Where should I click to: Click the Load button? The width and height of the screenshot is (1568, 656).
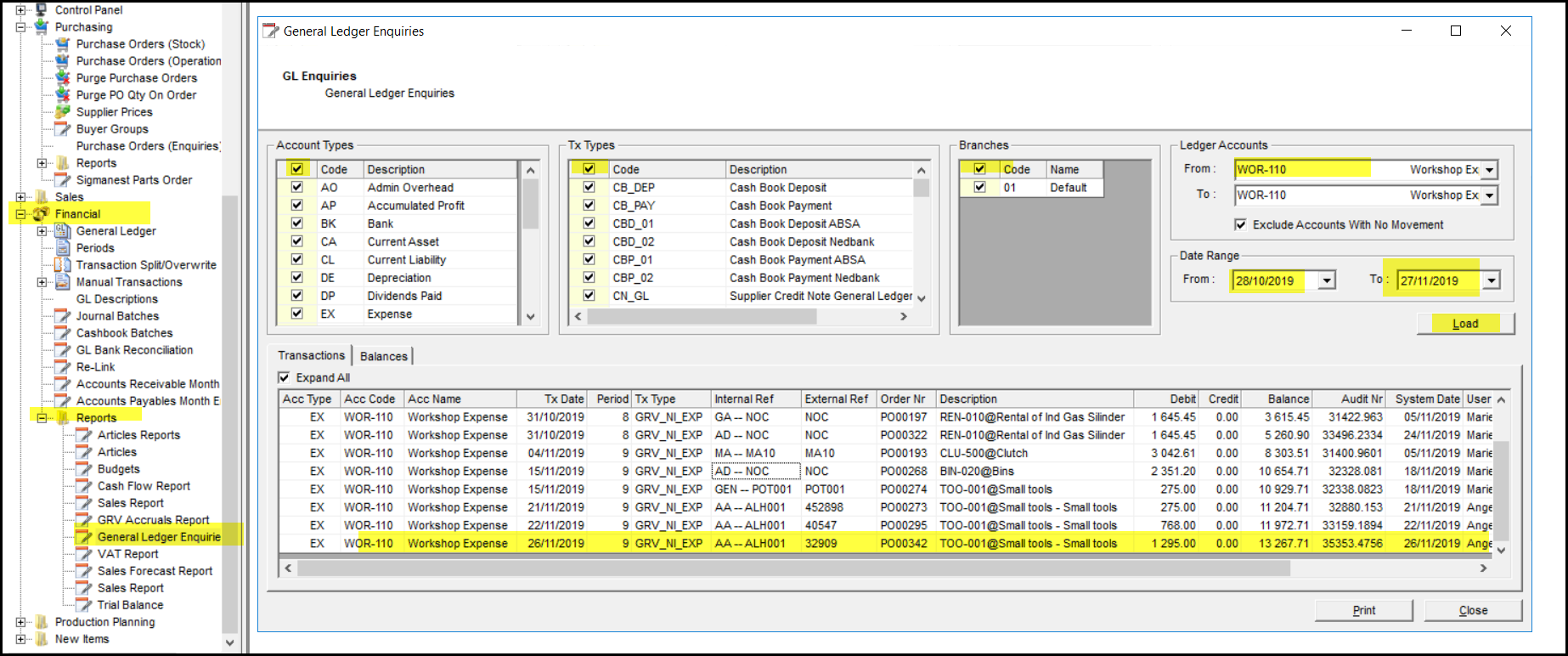(1465, 324)
